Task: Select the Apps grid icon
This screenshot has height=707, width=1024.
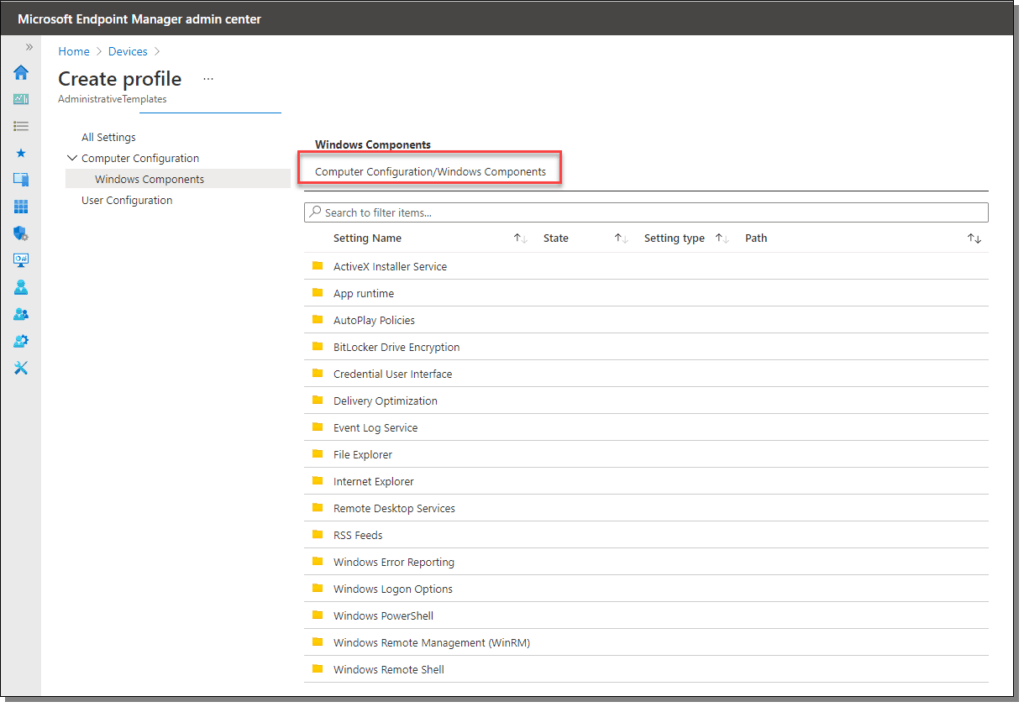Action: click(20, 205)
